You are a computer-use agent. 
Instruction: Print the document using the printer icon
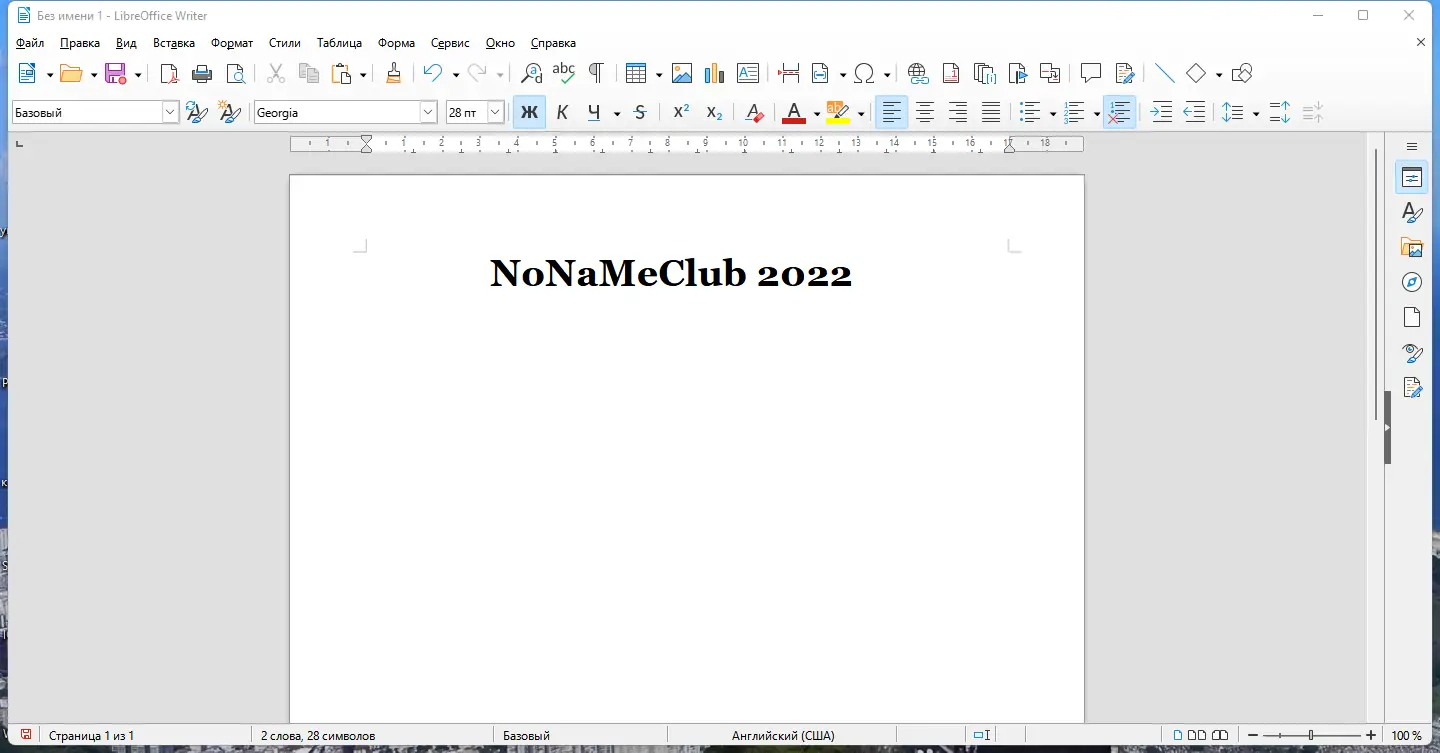(202, 73)
